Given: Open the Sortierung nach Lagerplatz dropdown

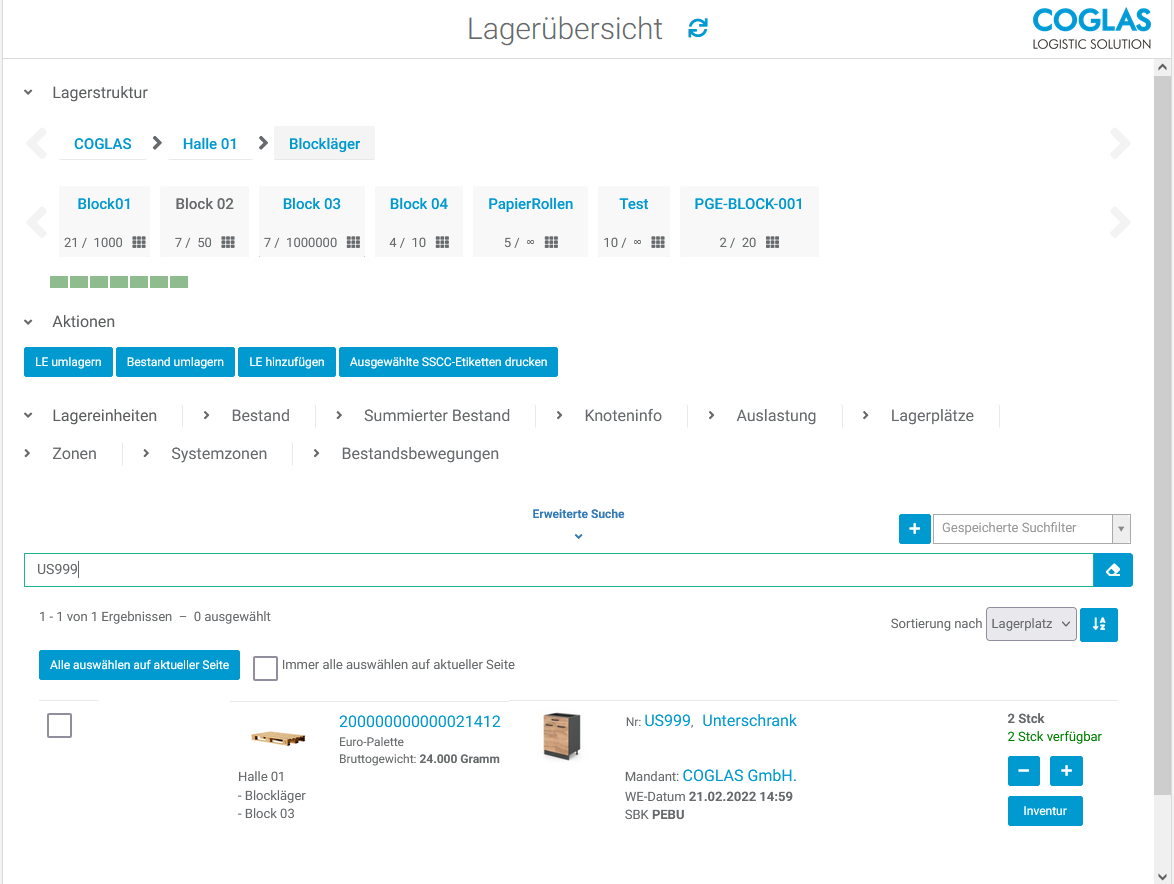Looking at the screenshot, I should [x=1031, y=624].
